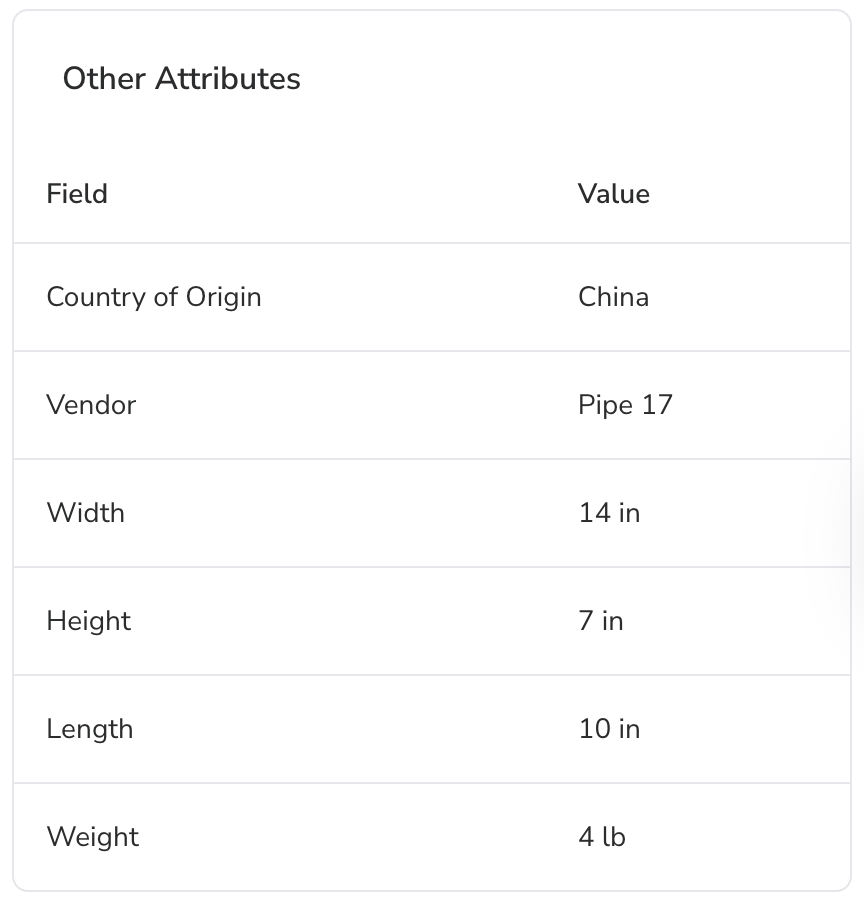The height and width of the screenshot is (900, 864).
Task: Select the Weight field label
Action: 93,837
